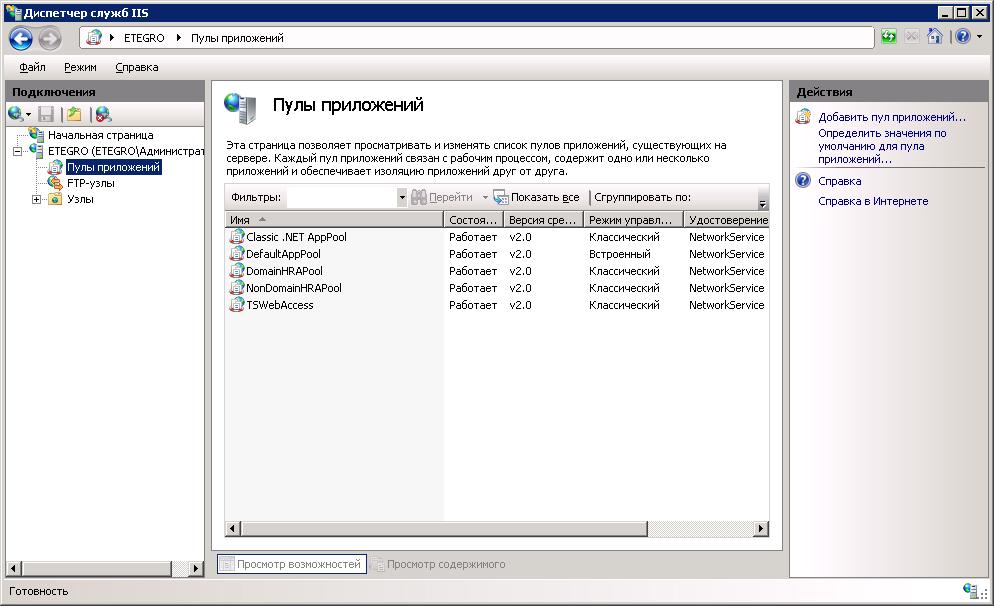
Task: Open the Справка menu
Action: pos(137,67)
